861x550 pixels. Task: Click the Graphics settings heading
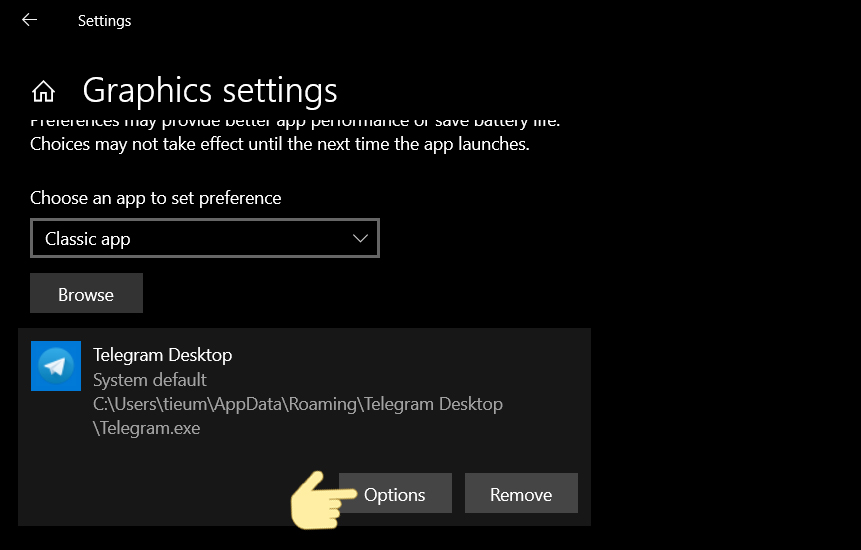(x=210, y=91)
